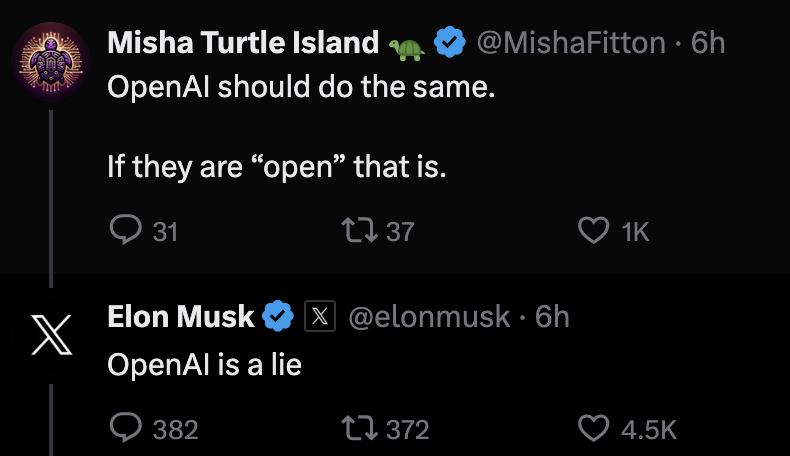Image resolution: width=790 pixels, height=456 pixels.
Task: Visit the @elonmusk handle link
Action: point(428,317)
